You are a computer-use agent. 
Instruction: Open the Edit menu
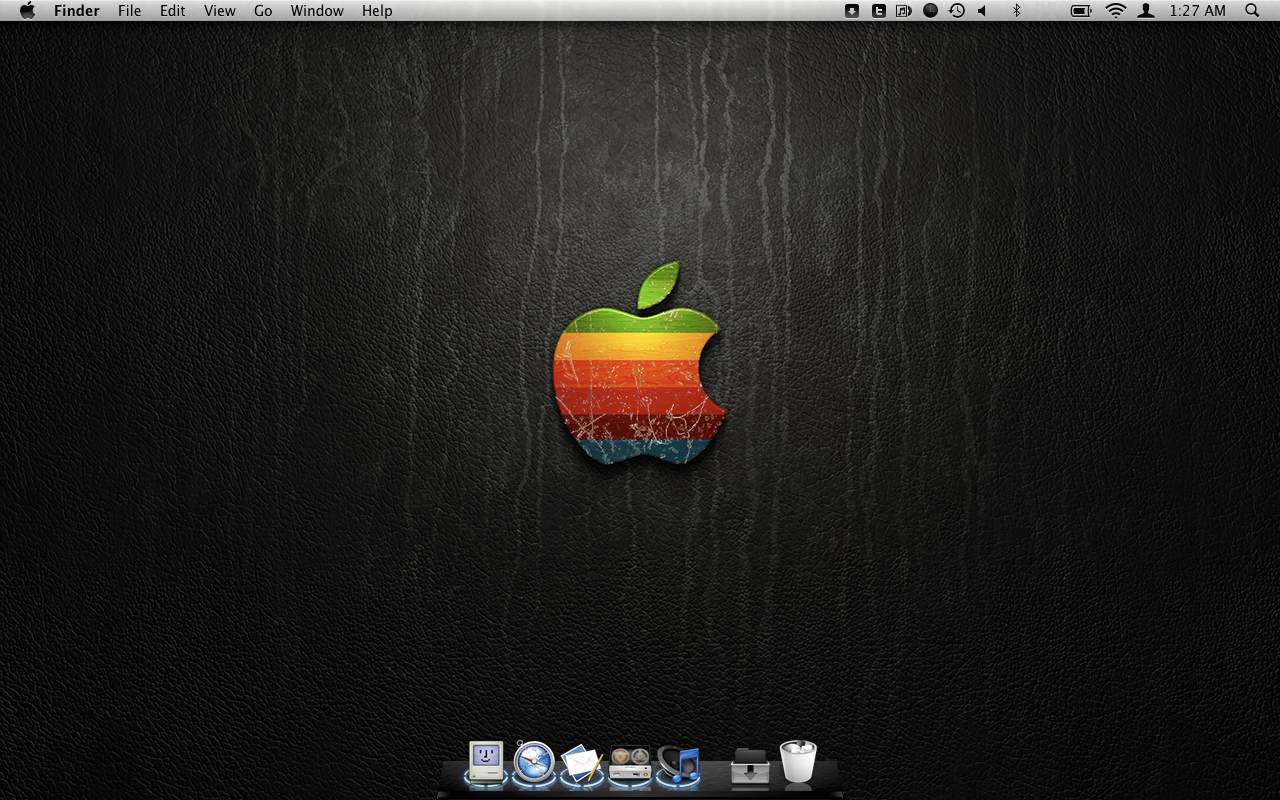173,11
